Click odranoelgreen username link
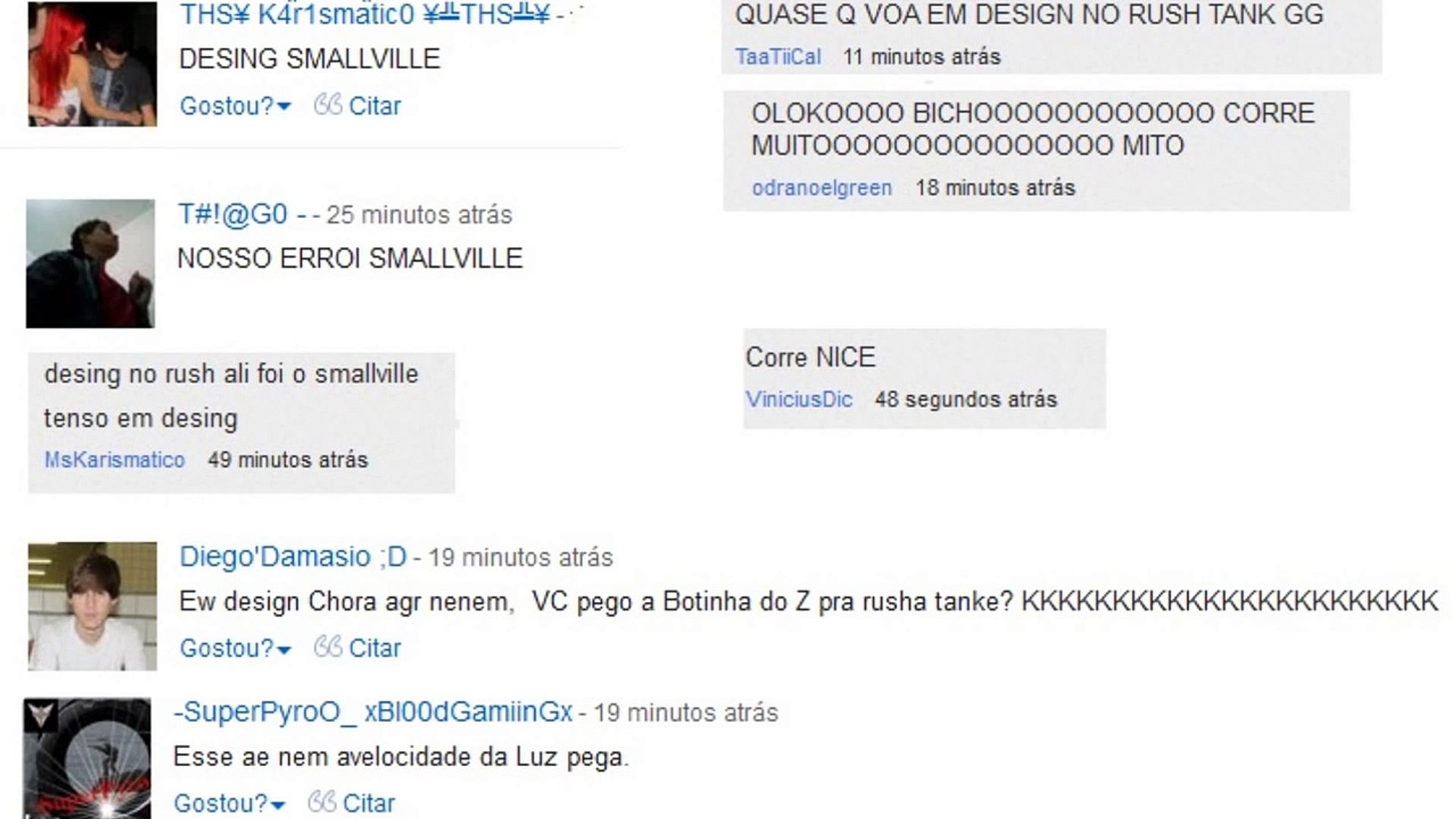This screenshot has width=1456, height=819. pos(822,187)
